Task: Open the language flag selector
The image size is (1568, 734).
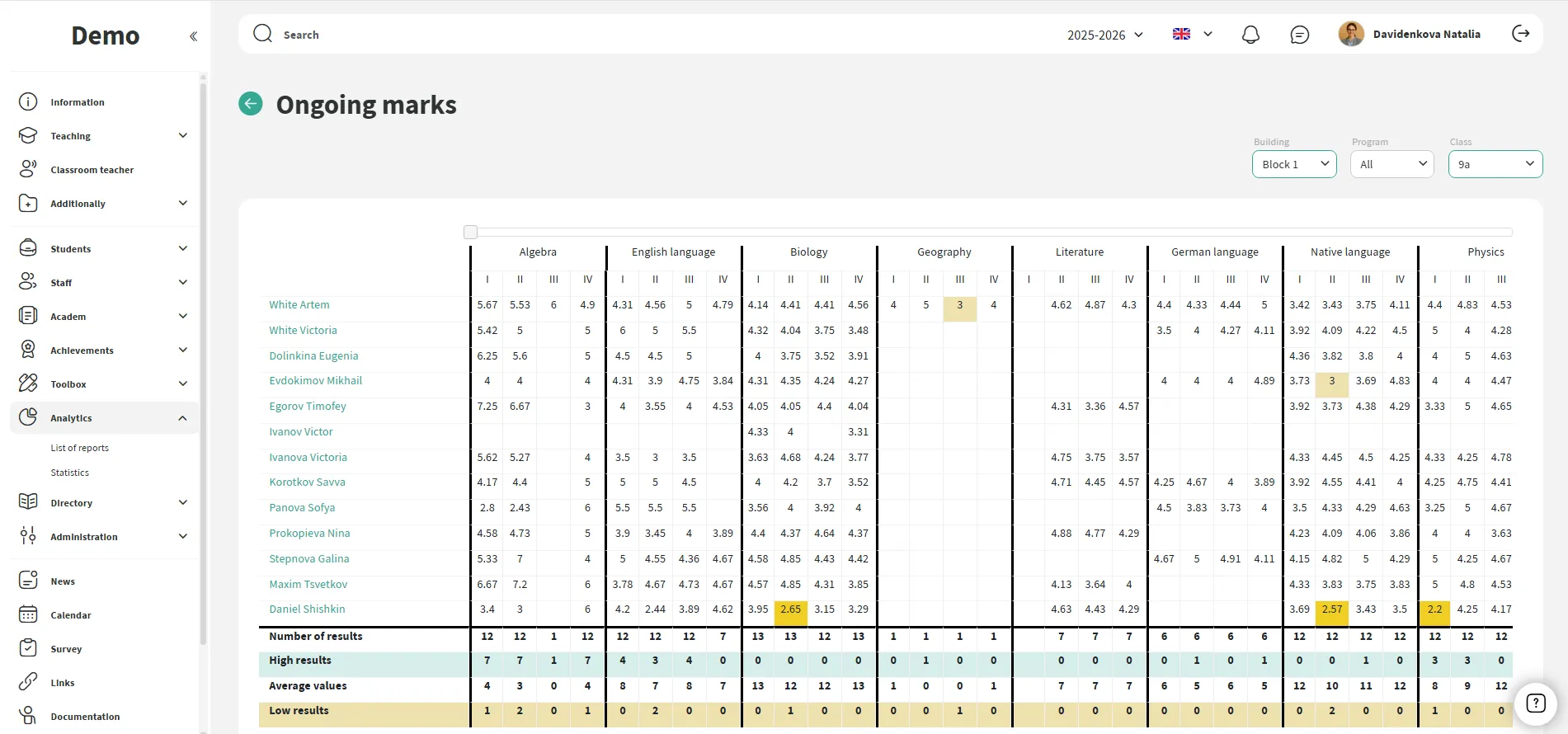Action: pos(1192,35)
